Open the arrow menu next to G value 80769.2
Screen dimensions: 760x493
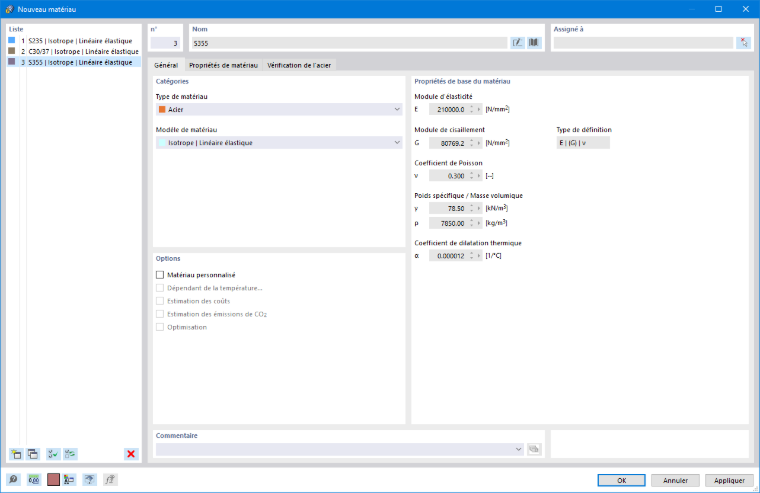pos(479,143)
